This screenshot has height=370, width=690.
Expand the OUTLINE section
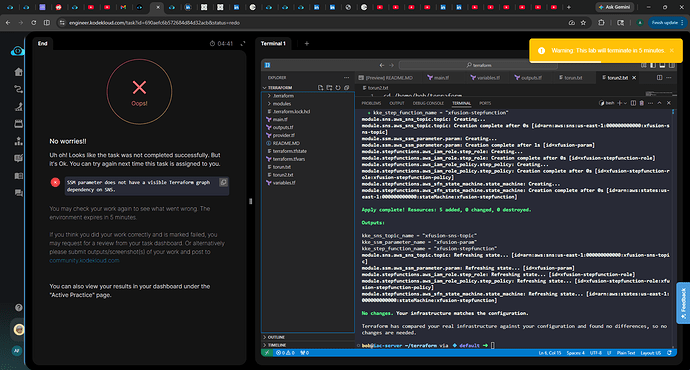click(308, 337)
